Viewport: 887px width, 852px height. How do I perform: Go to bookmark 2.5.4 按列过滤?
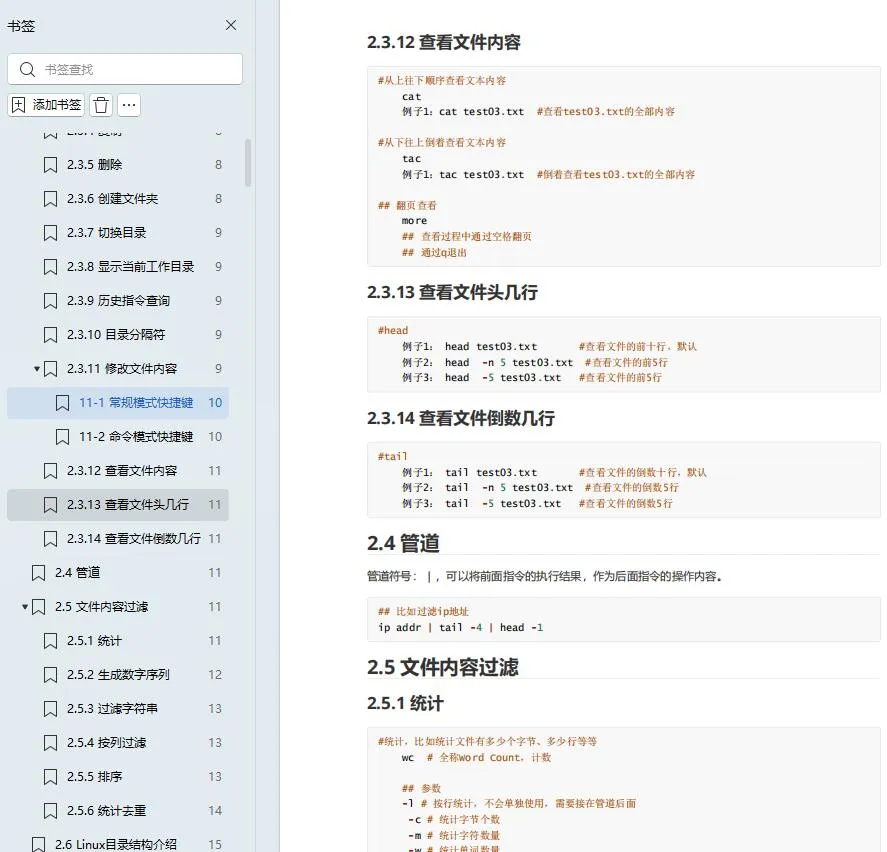click(118, 742)
